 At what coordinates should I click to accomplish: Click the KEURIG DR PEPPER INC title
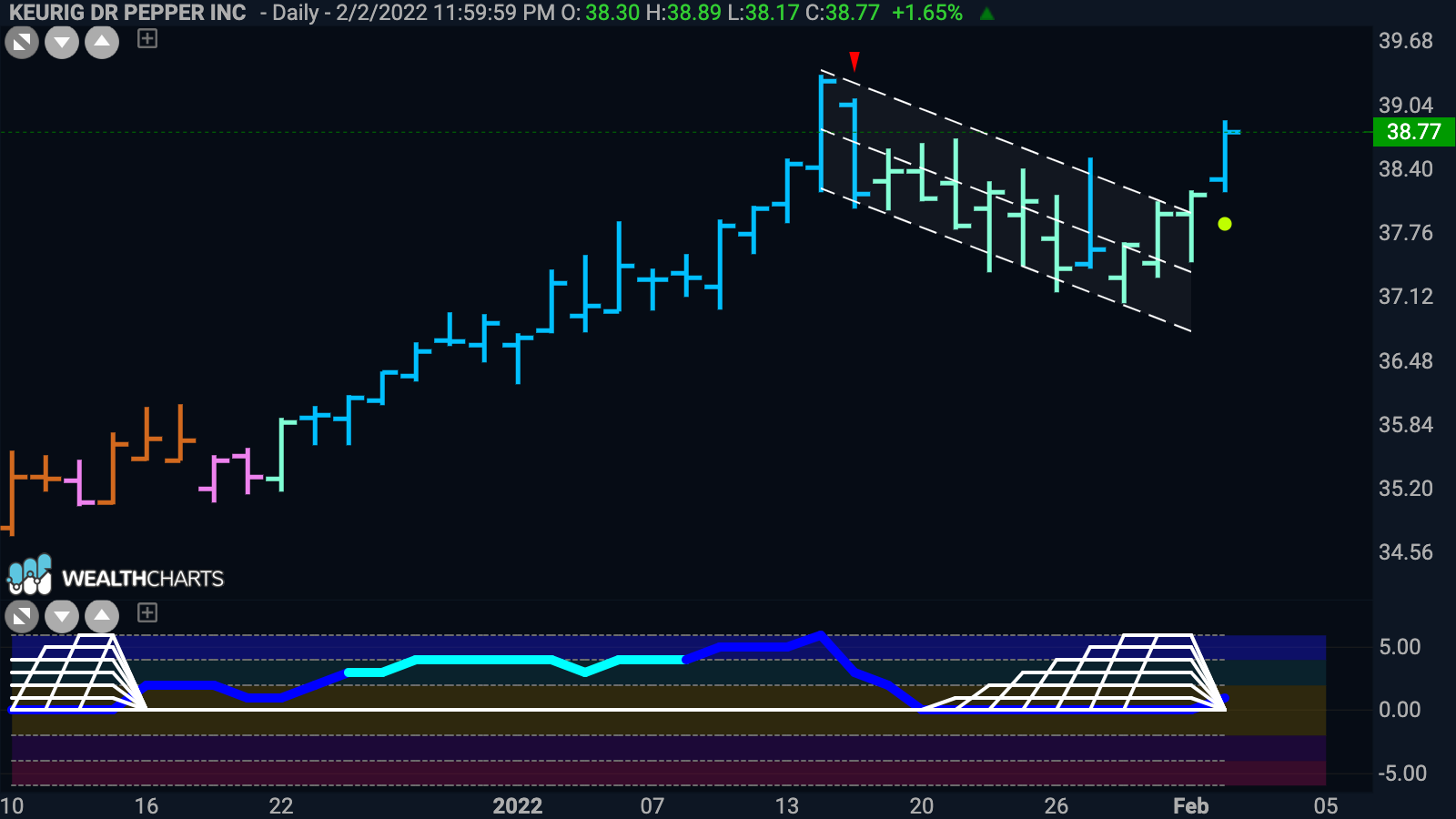click(127, 13)
